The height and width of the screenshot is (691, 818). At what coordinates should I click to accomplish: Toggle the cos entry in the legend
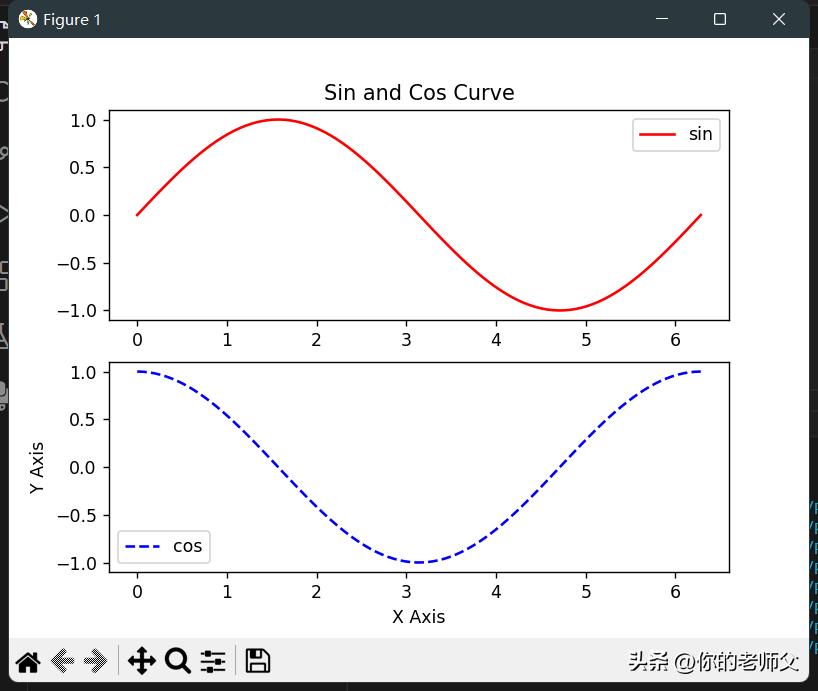(163, 546)
